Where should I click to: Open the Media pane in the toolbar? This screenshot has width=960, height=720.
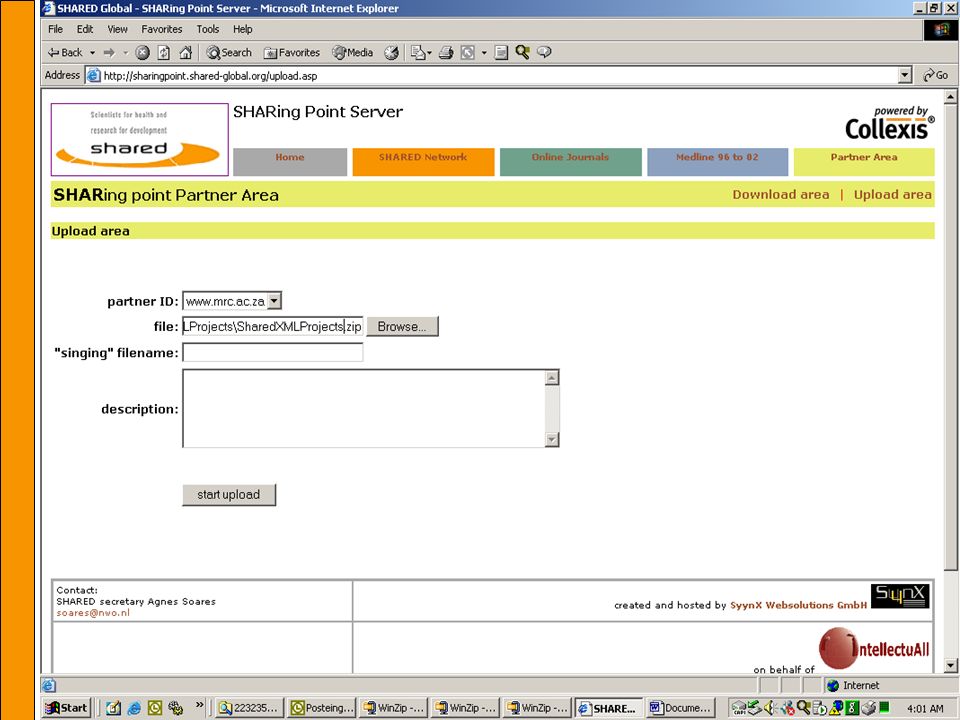(353, 53)
